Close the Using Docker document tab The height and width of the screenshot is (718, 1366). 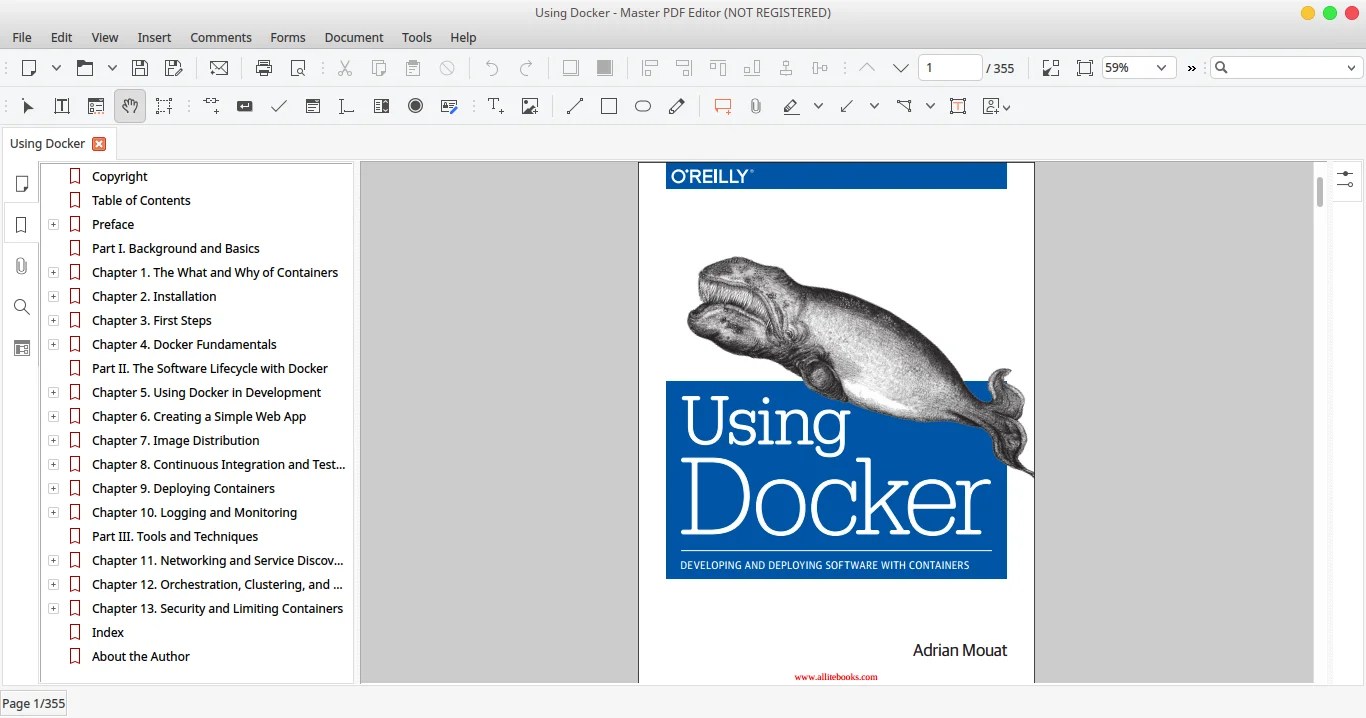(99, 143)
